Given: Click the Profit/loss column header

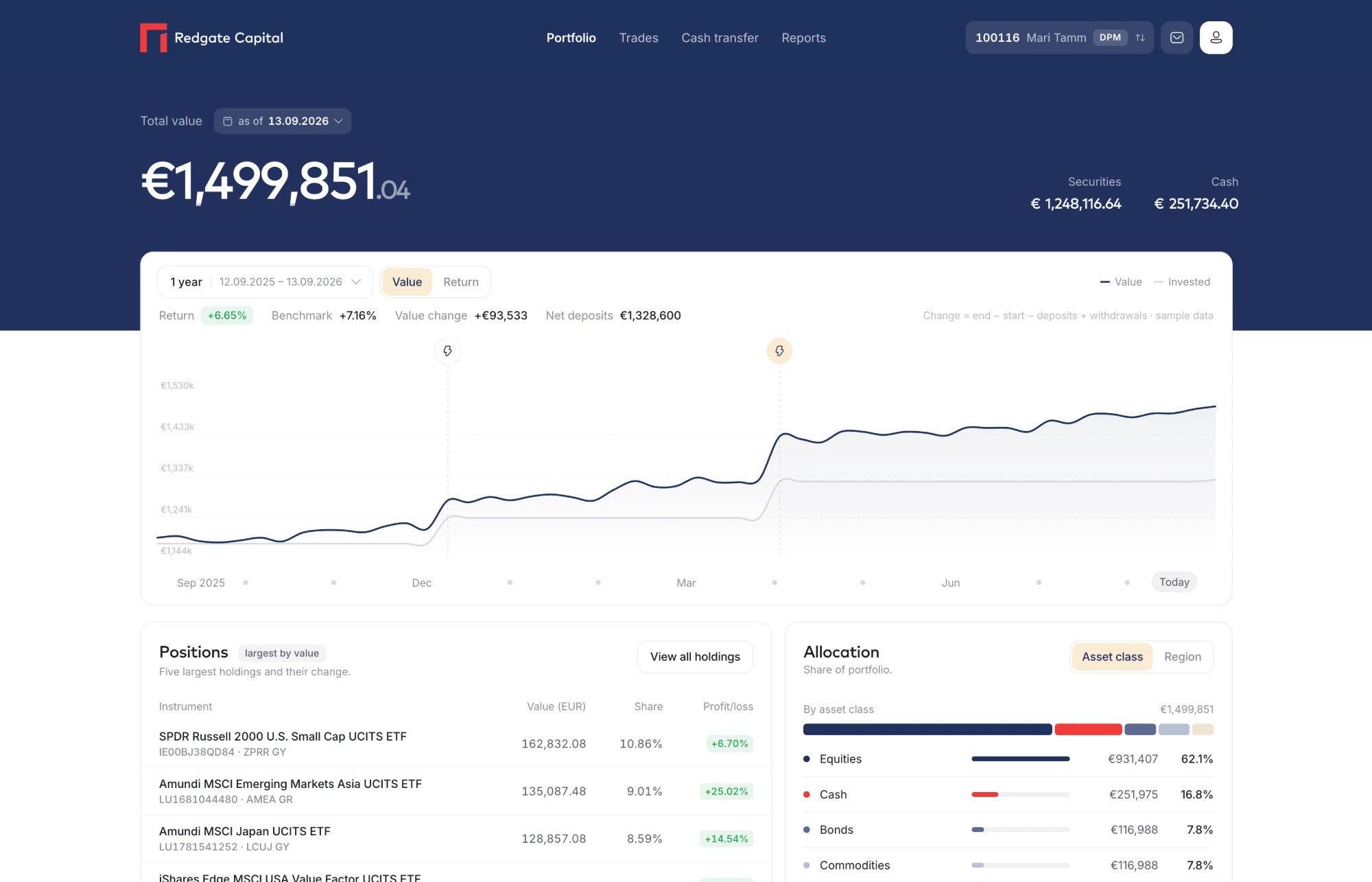Looking at the screenshot, I should 728,706.
